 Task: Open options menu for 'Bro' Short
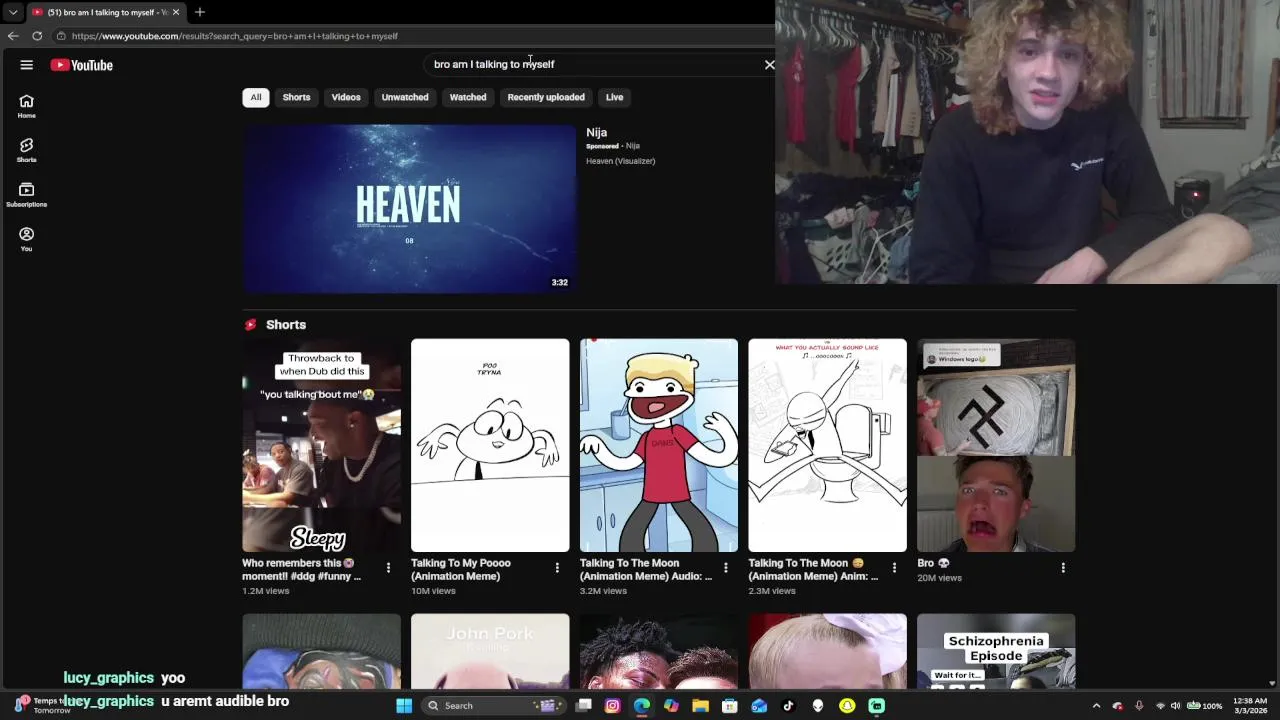[1063, 568]
